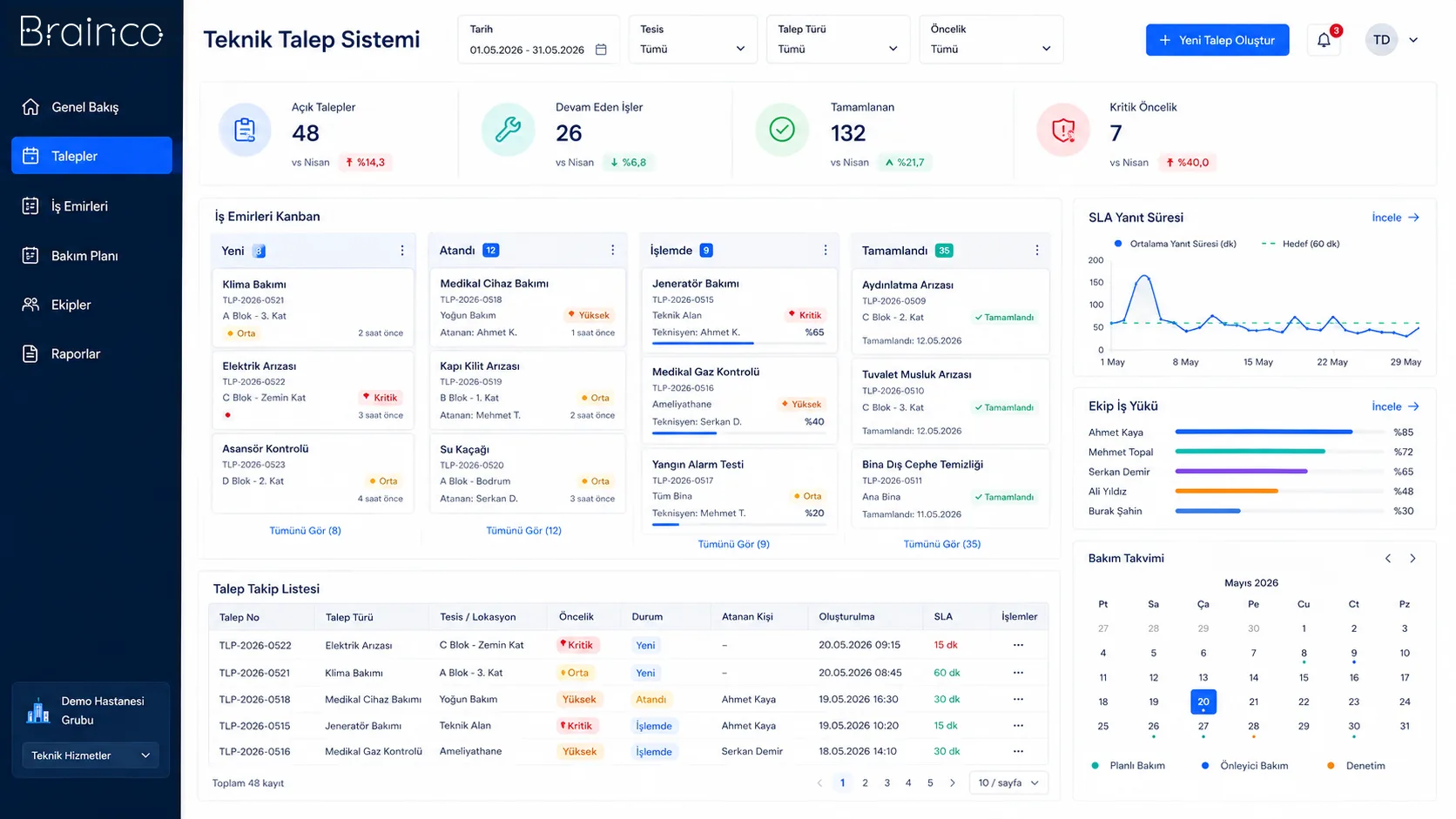Open Atandı column three-dot menu
1456x819 pixels.
[613, 251]
